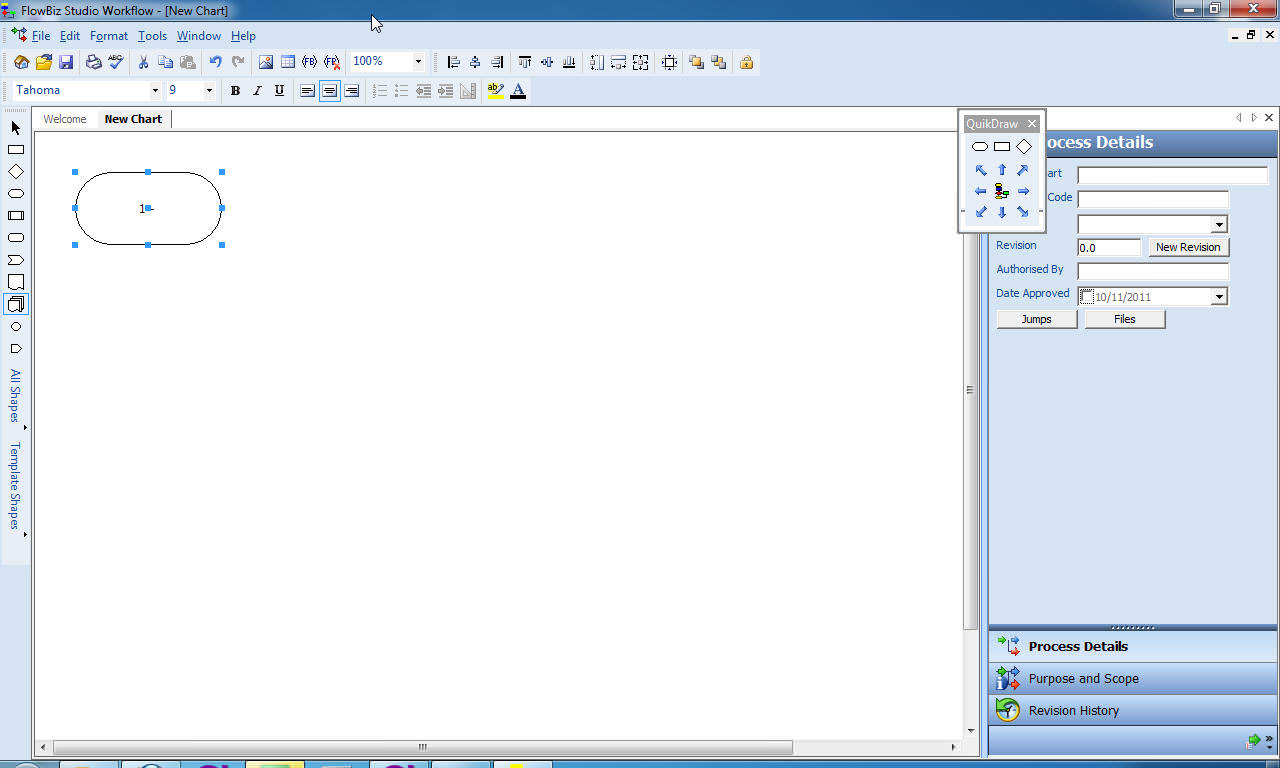Expand the Template Shapes side panel
This screenshot has height=768, width=1280.
tap(15, 488)
